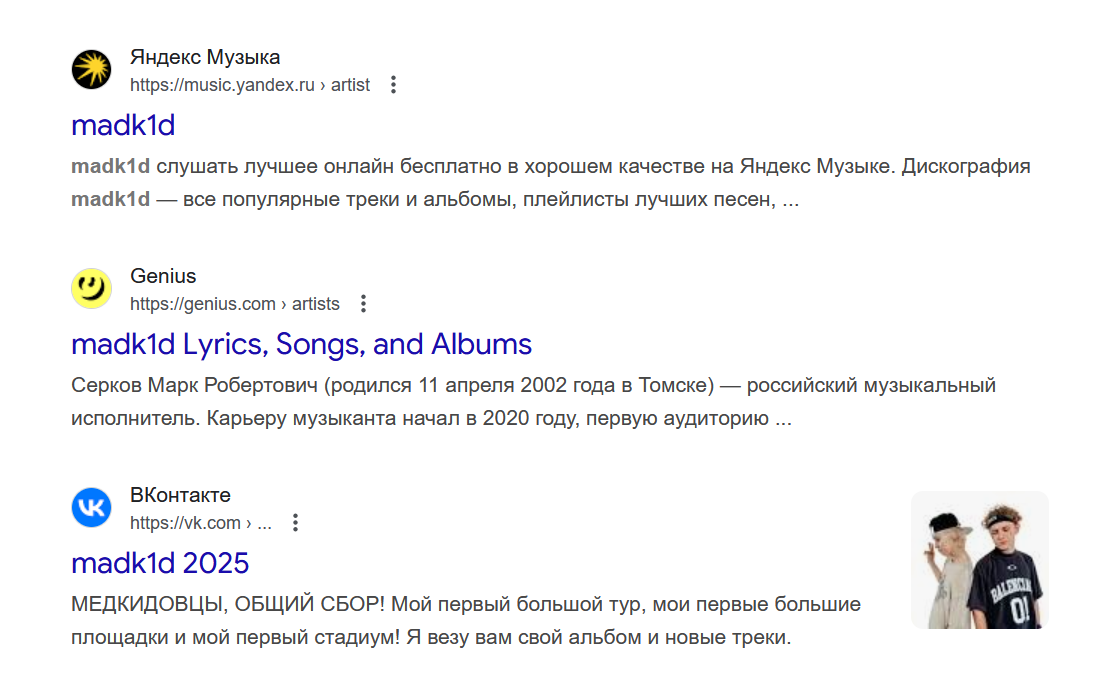1095x685 pixels.
Task: Open three-dot menu beside genius.com URL
Action: tap(363, 304)
